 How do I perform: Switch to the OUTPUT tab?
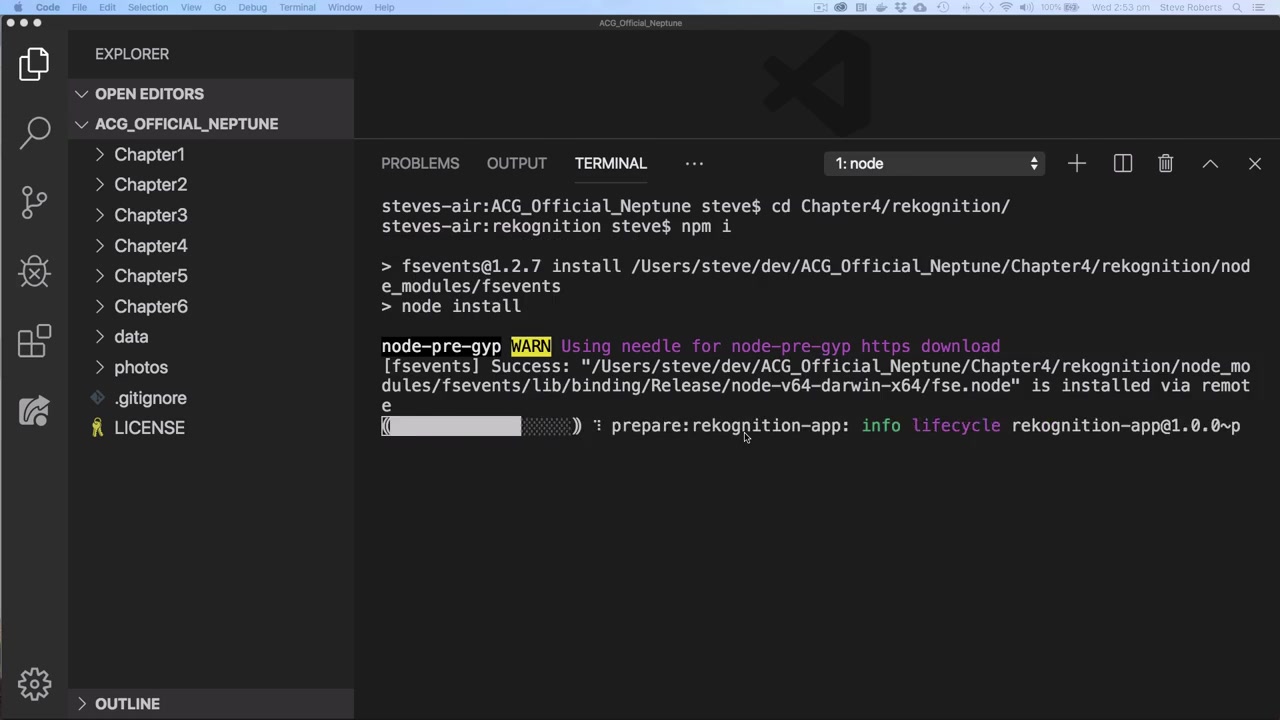(516, 163)
